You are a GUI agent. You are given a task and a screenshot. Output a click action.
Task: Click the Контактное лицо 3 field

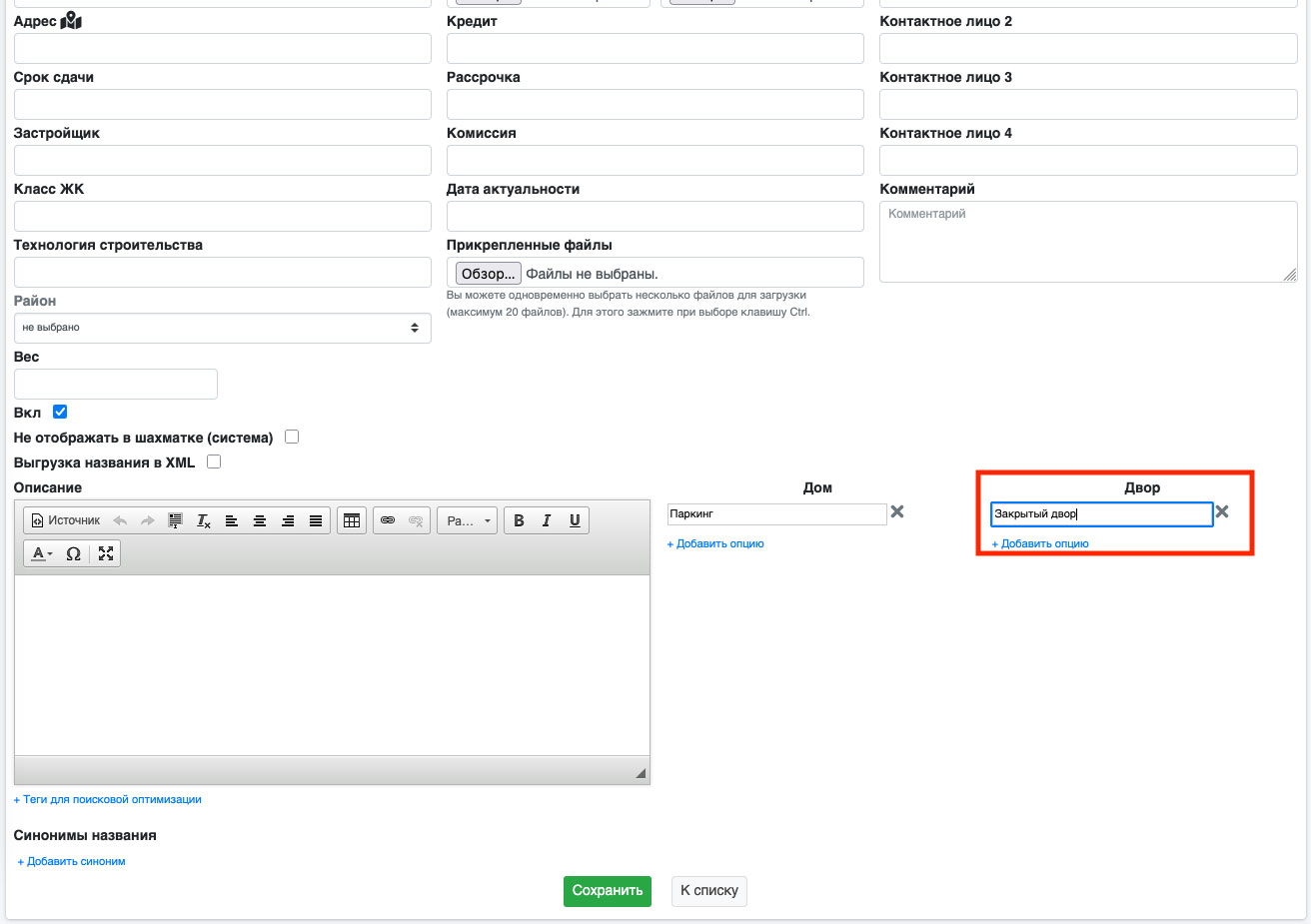(1088, 104)
